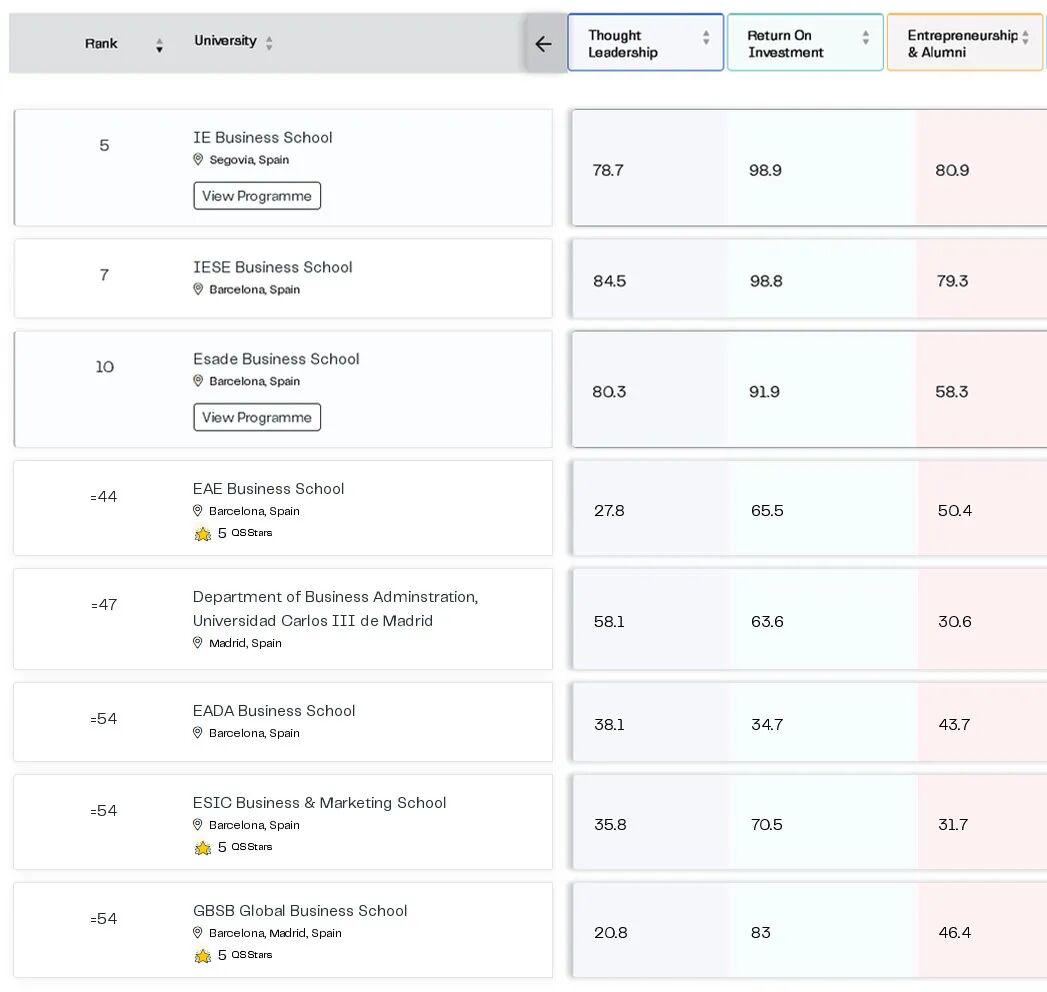Click View Programme for Esade Business School

[257, 417]
